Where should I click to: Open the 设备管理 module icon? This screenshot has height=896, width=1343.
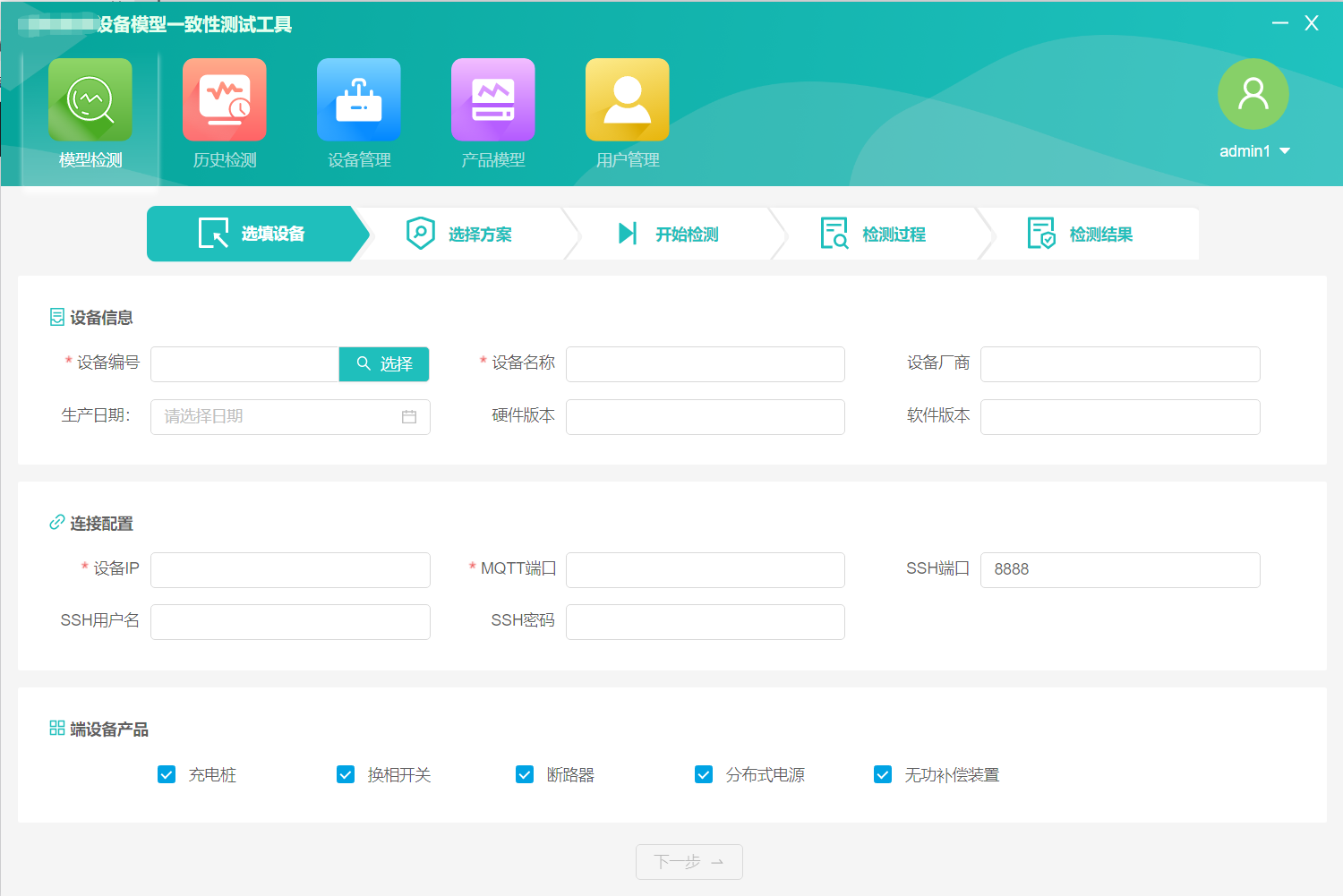(x=359, y=99)
